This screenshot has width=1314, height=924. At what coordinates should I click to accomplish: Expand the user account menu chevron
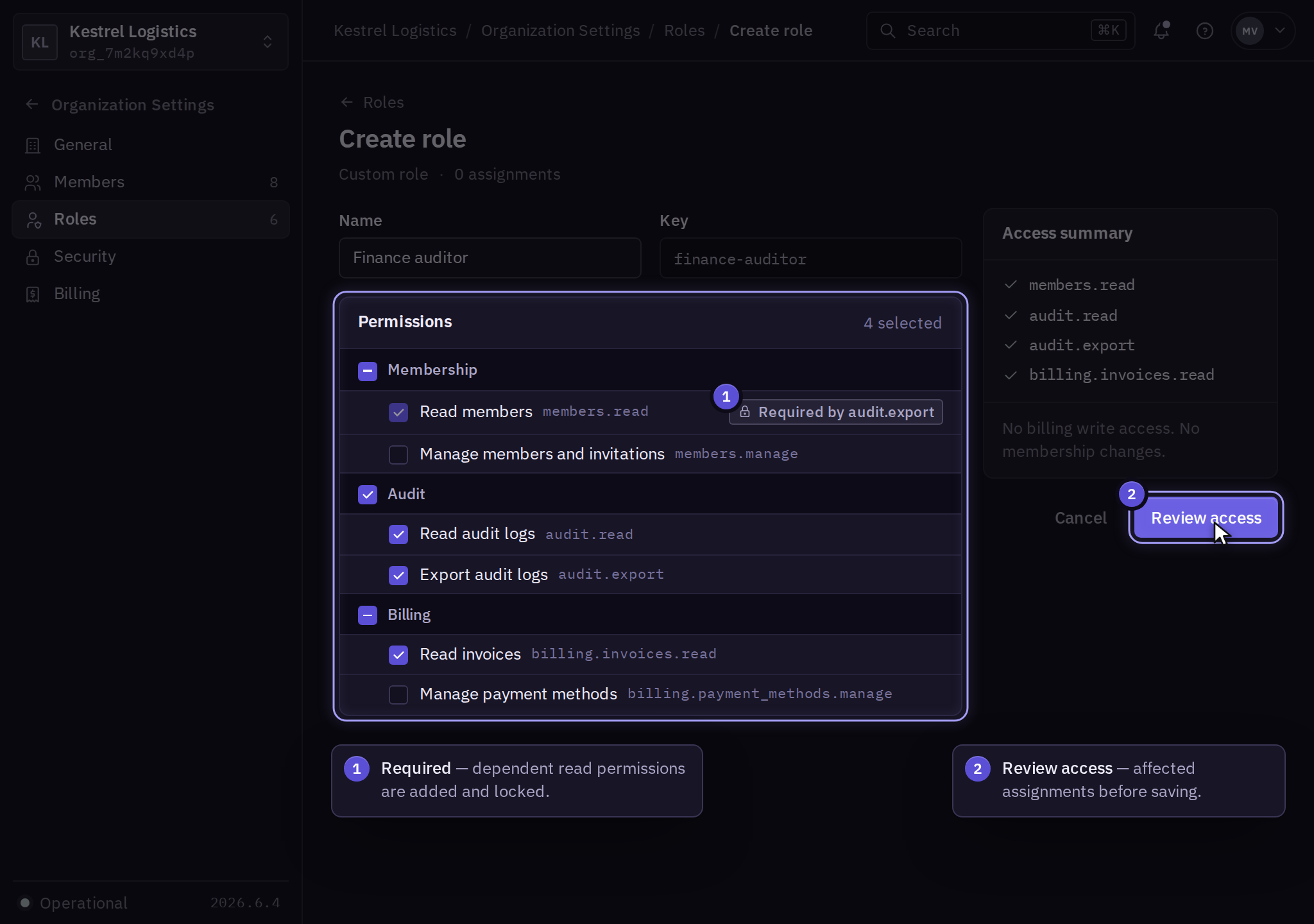coord(1280,30)
